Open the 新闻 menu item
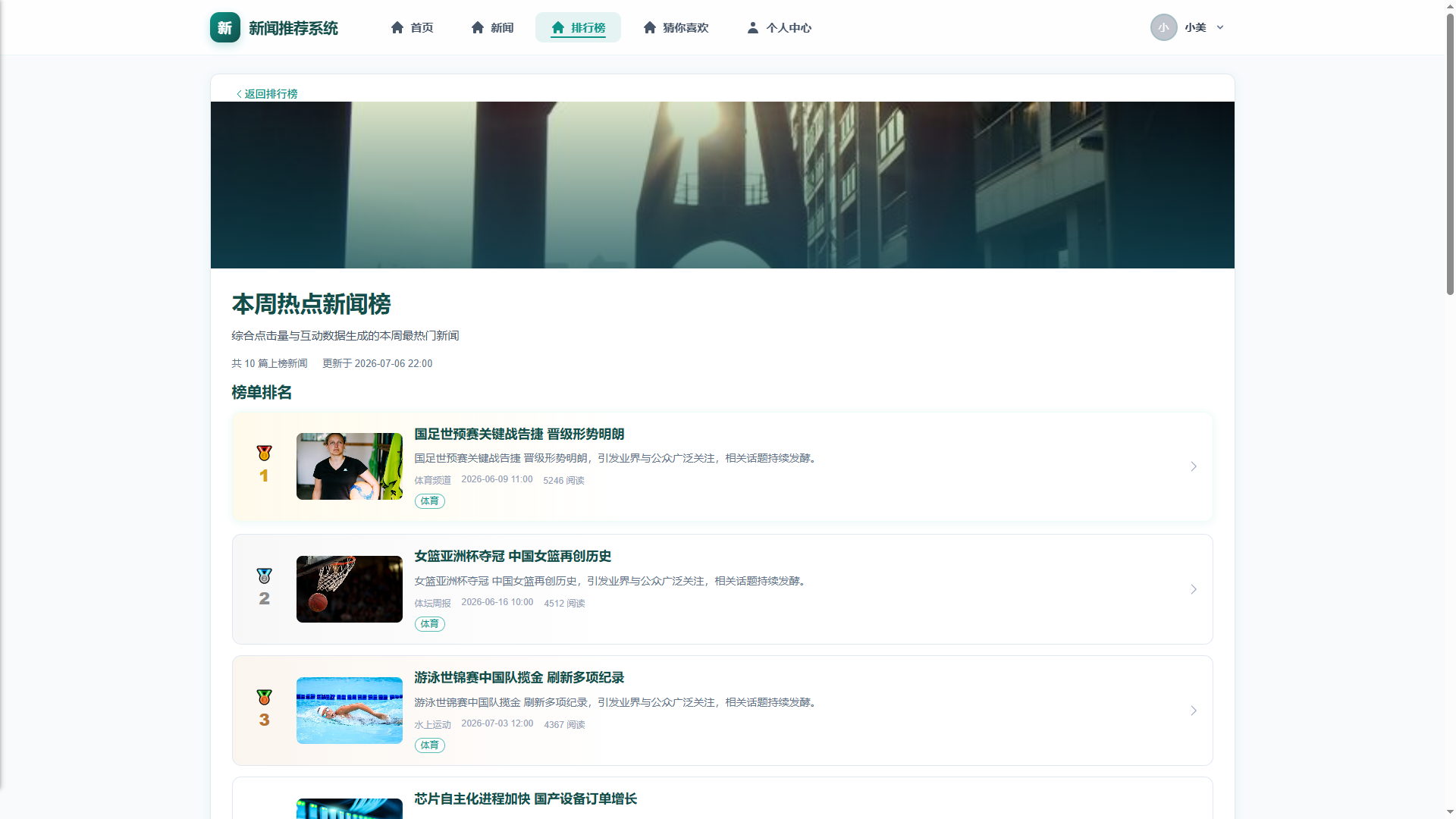Viewport: 1456px width, 819px height. [492, 27]
